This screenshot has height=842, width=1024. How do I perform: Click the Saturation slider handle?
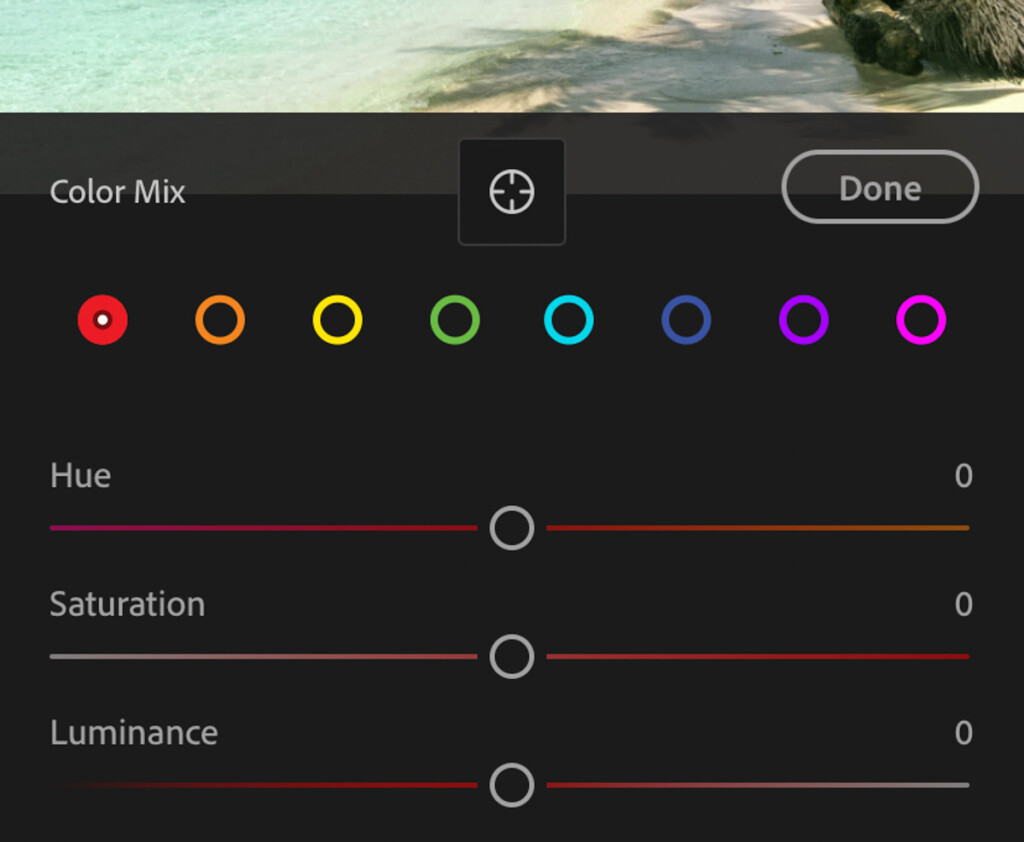512,656
